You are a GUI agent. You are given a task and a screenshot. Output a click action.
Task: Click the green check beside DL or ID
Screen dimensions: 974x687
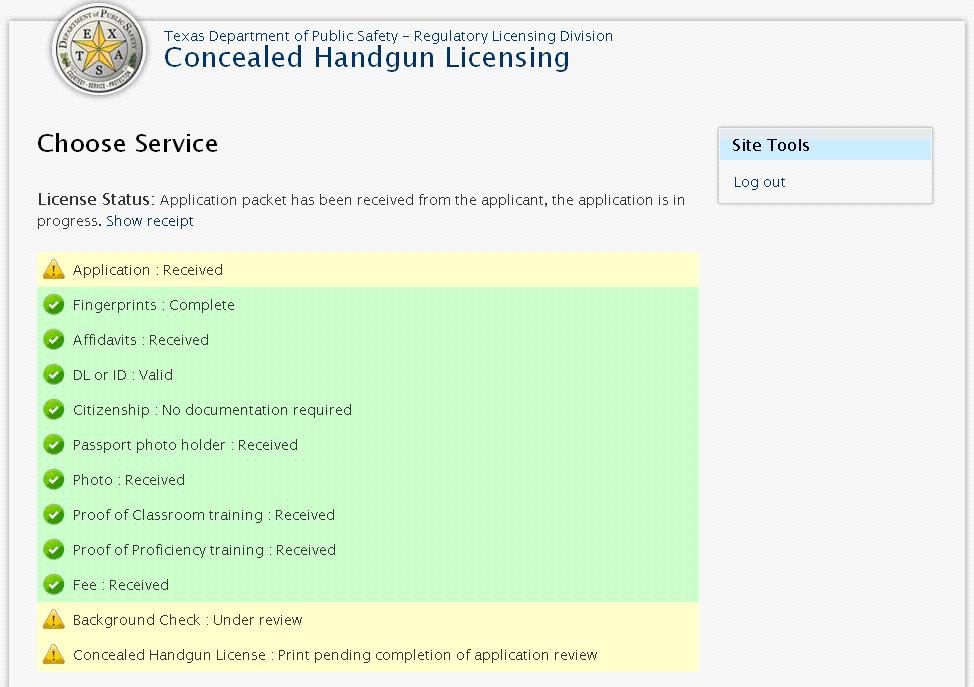tap(54, 375)
